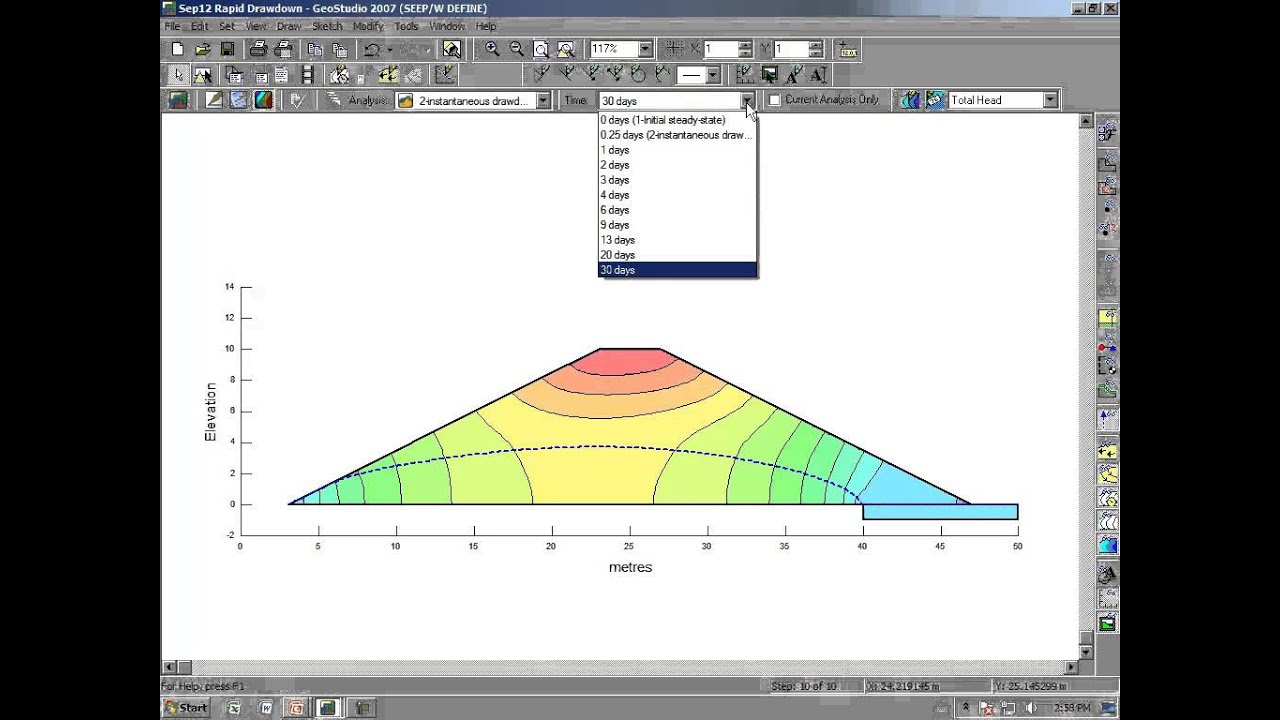Open a file with the folder icon

(x=202, y=49)
